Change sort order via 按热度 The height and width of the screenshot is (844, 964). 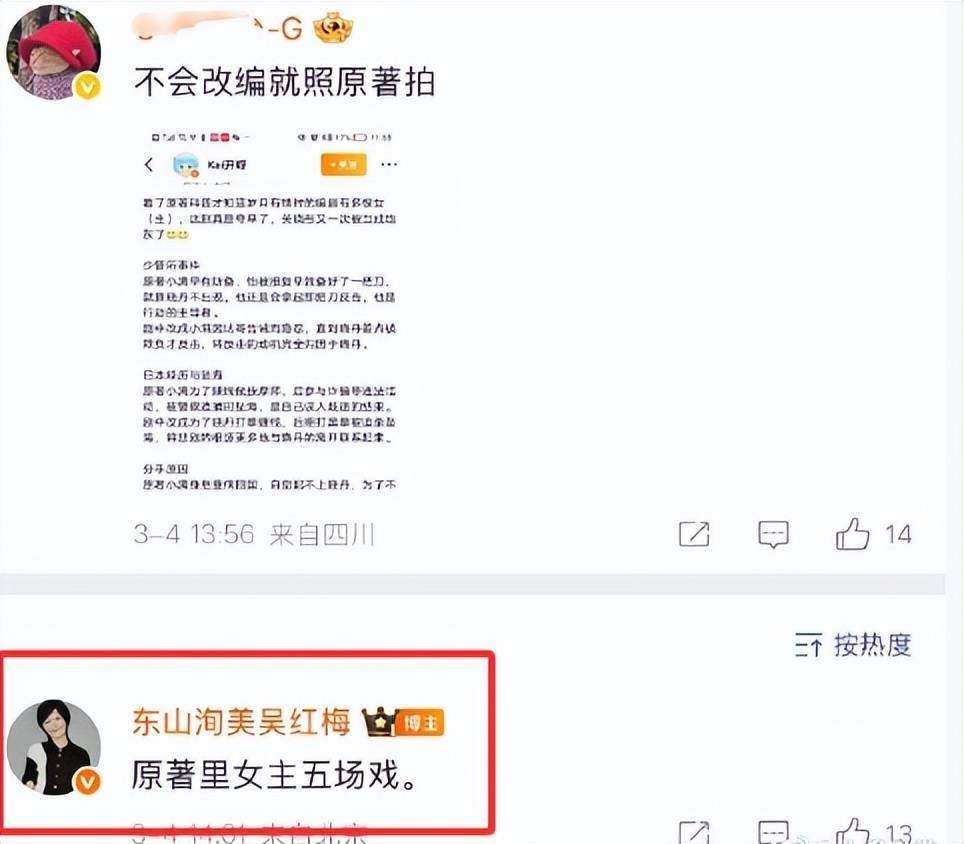point(872,645)
